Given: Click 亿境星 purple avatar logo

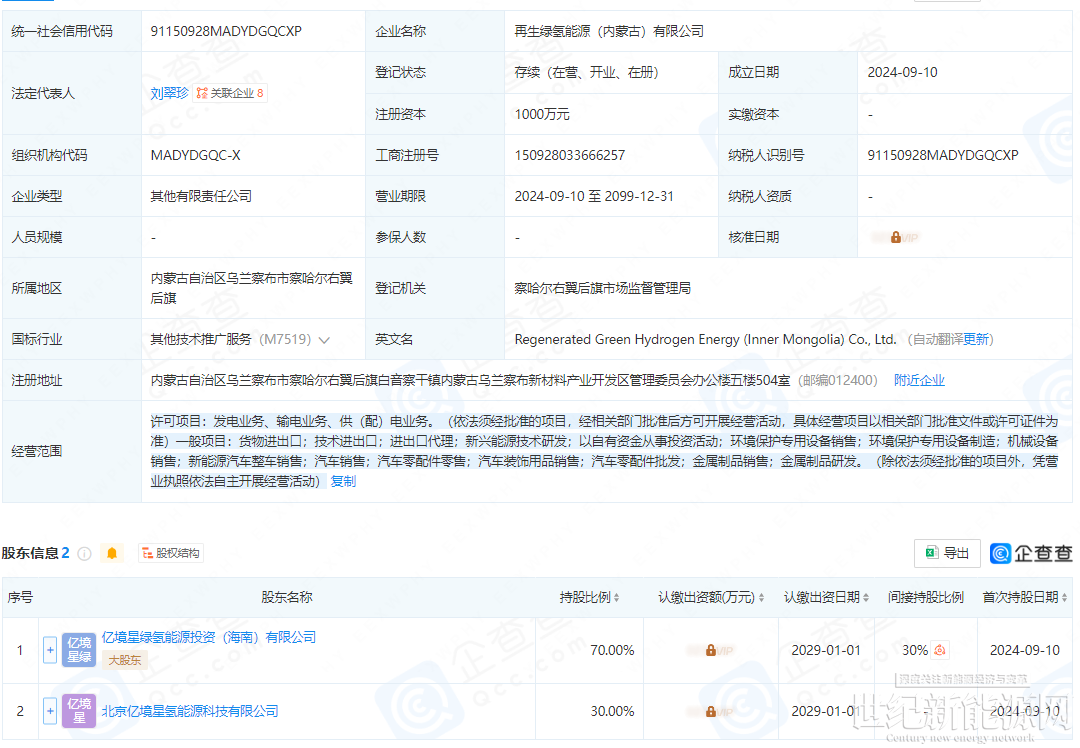Looking at the screenshot, I should (x=79, y=711).
